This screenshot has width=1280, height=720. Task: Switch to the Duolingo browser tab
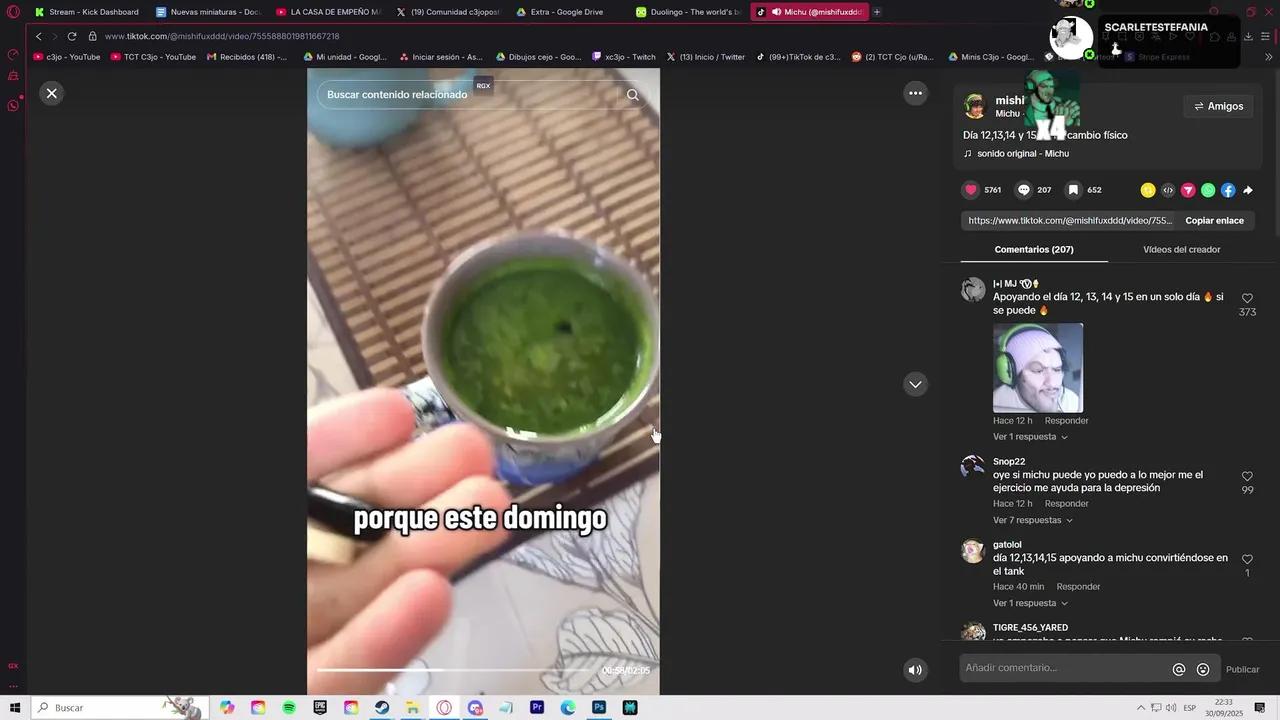pos(688,12)
